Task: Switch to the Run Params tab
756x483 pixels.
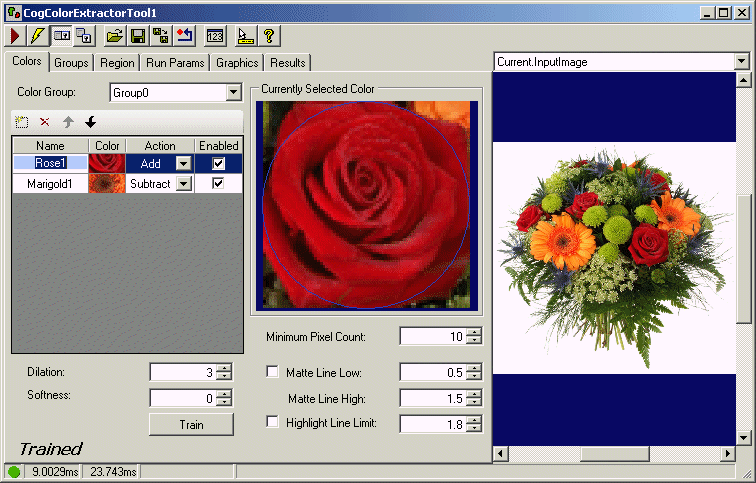Action: pos(175,62)
